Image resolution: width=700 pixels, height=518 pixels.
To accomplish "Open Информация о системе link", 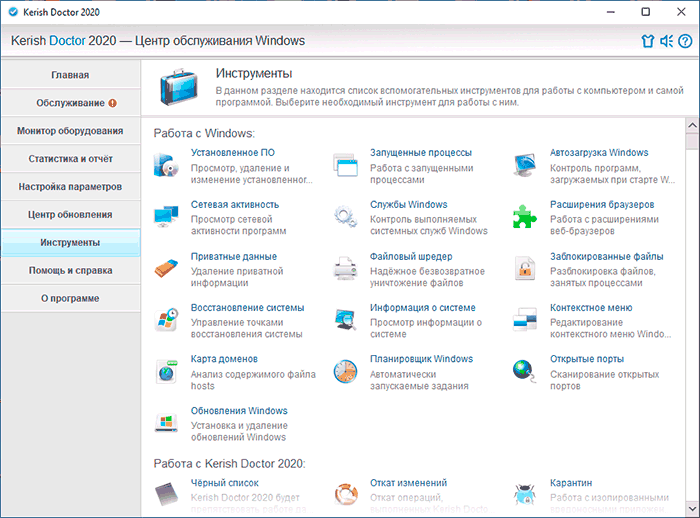I will tap(423, 308).
